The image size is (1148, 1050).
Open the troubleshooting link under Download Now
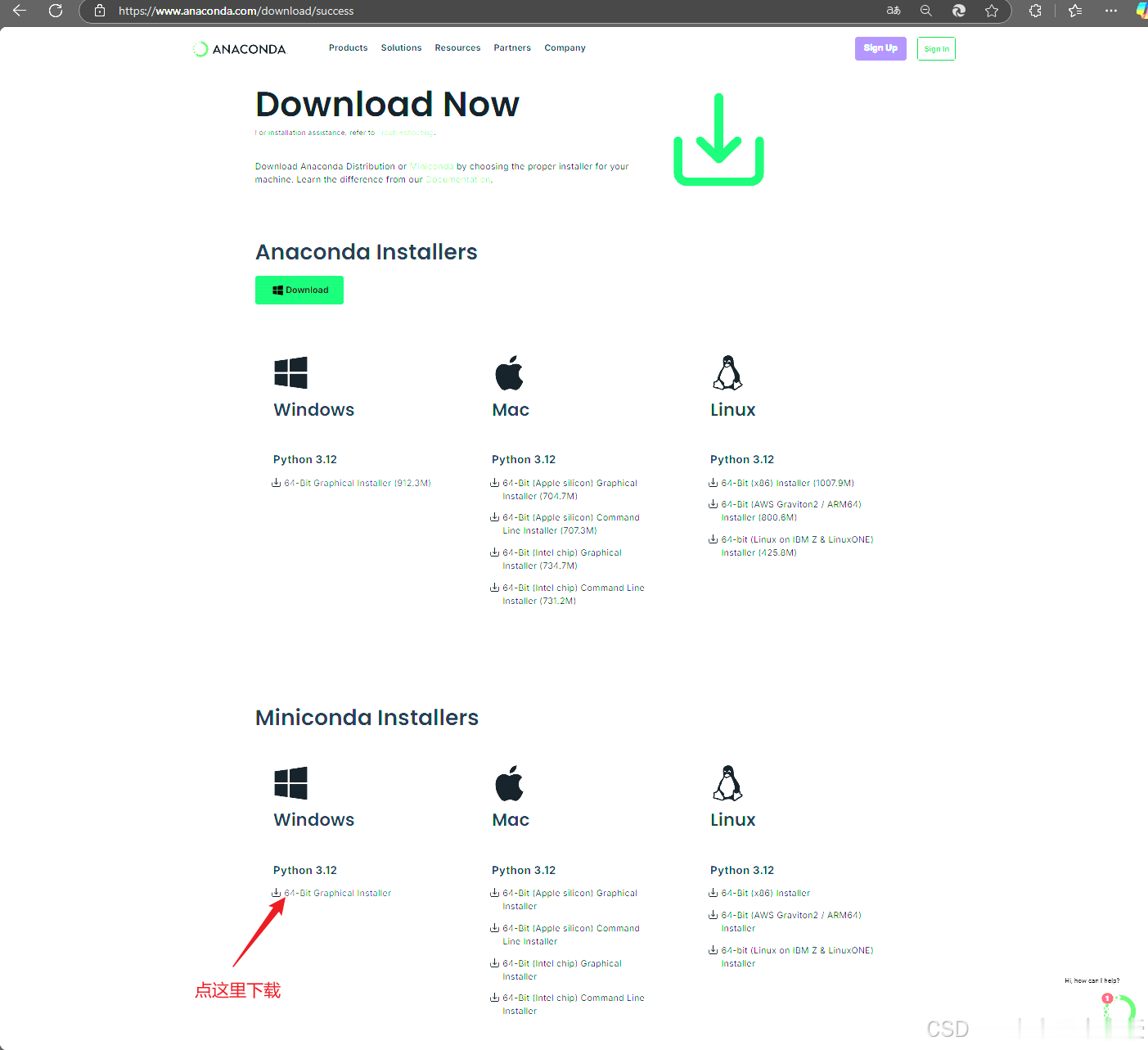click(406, 133)
